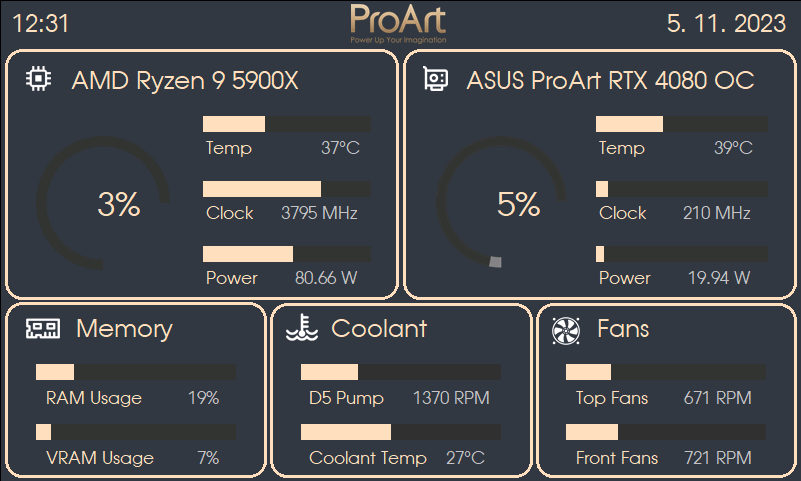801x481 pixels.
Task: Click the CPU Clock progress bar
Action: 287,189
